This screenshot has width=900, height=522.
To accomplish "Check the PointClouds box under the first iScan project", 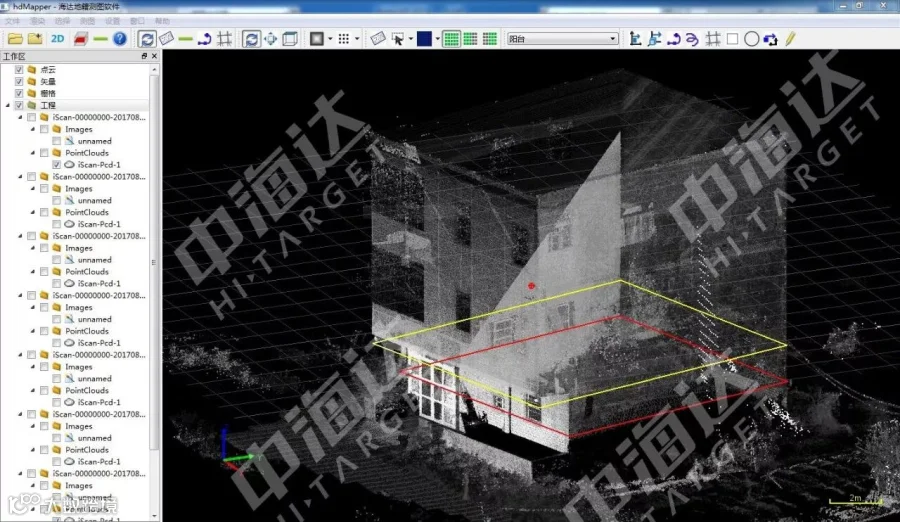I will coord(44,153).
